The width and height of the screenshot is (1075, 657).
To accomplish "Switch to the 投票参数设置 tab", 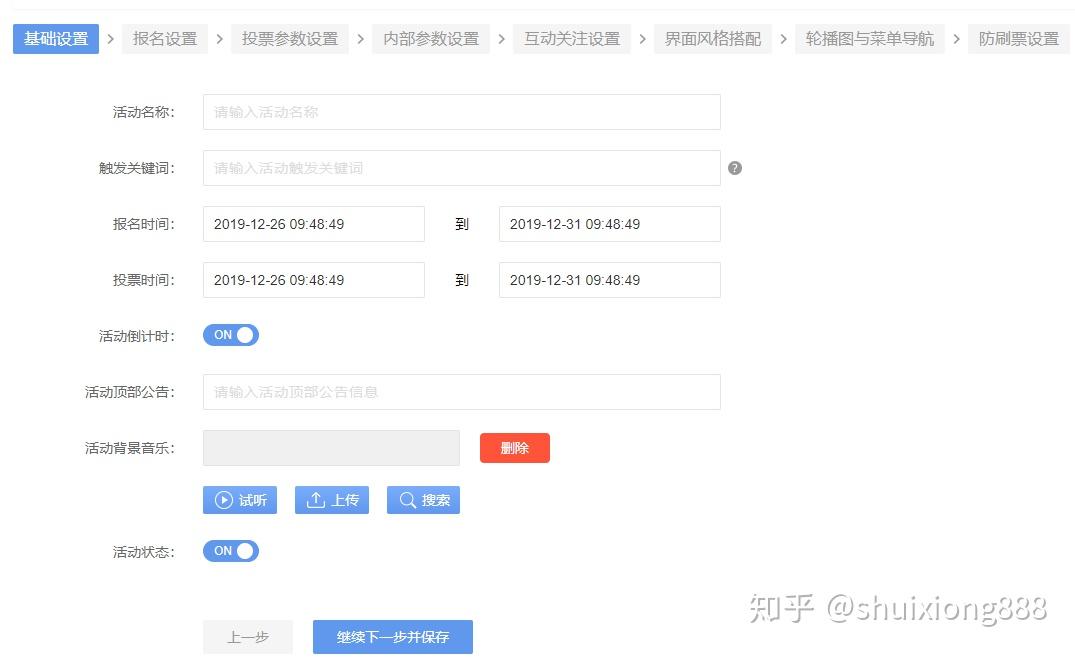I will tap(290, 38).
